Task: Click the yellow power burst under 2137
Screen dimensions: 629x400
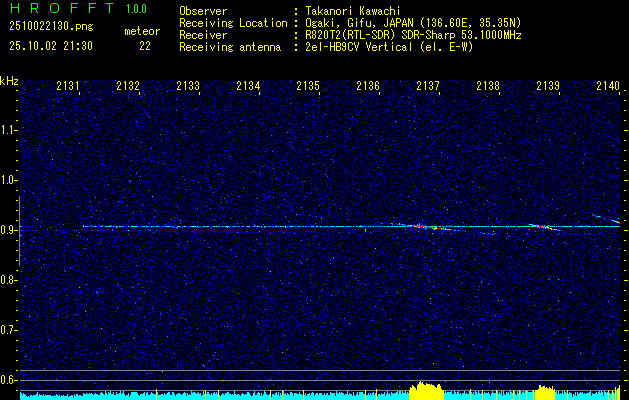Action: [426, 391]
